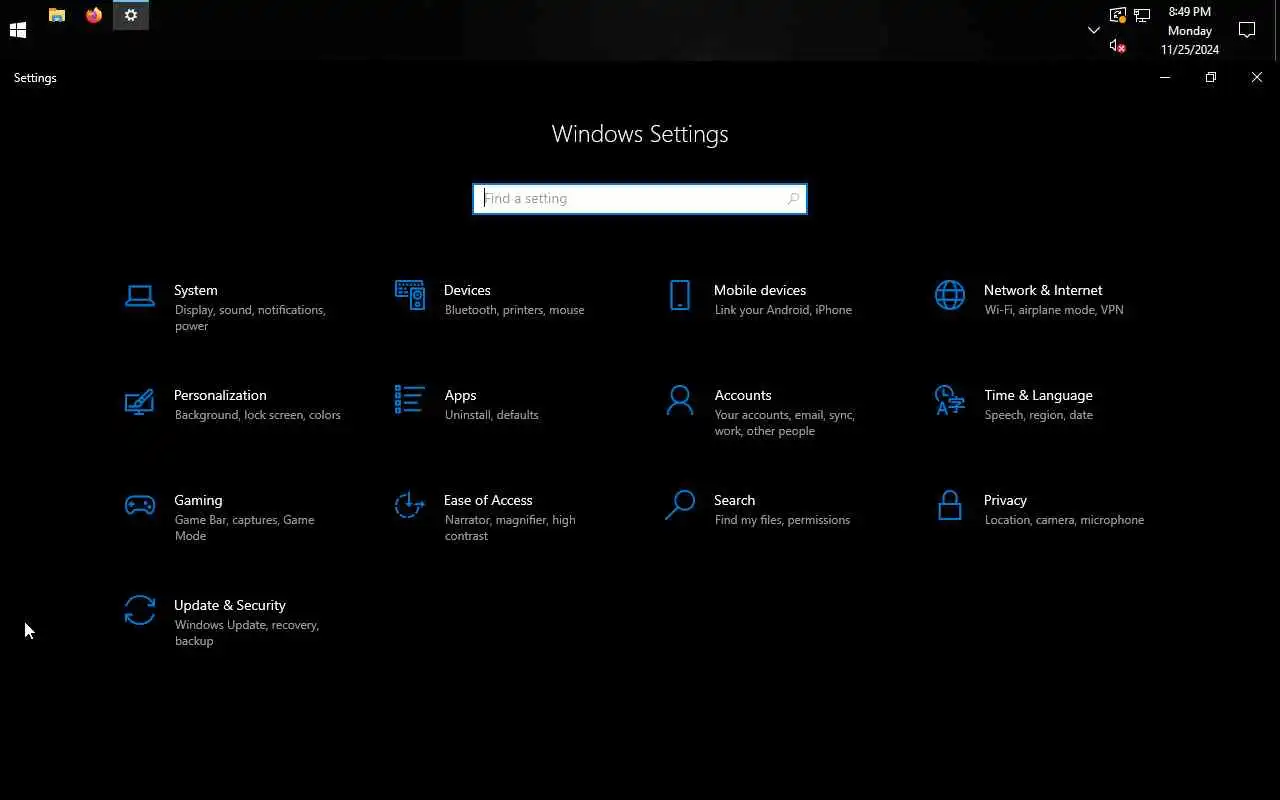Click 'Narrator, magnifier, high contrast' text
The width and height of the screenshot is (1280, 800).
510,528
